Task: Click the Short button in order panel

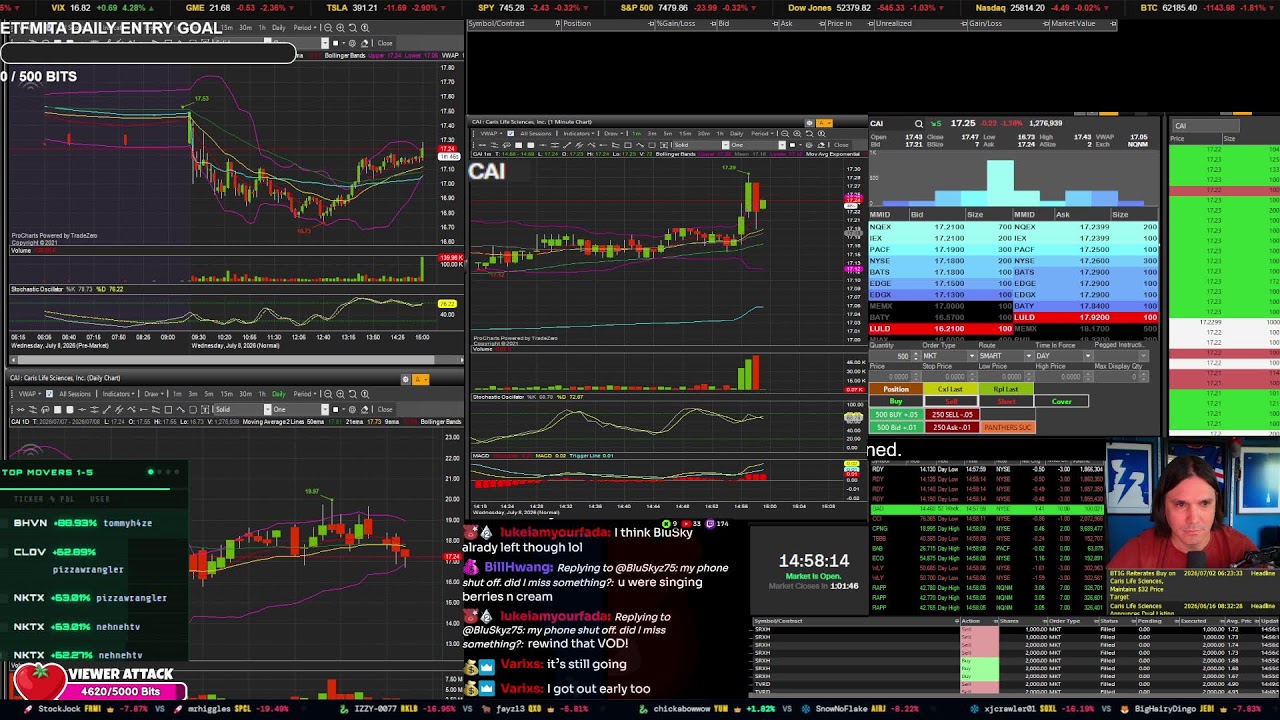Action: pos(1006,401)
